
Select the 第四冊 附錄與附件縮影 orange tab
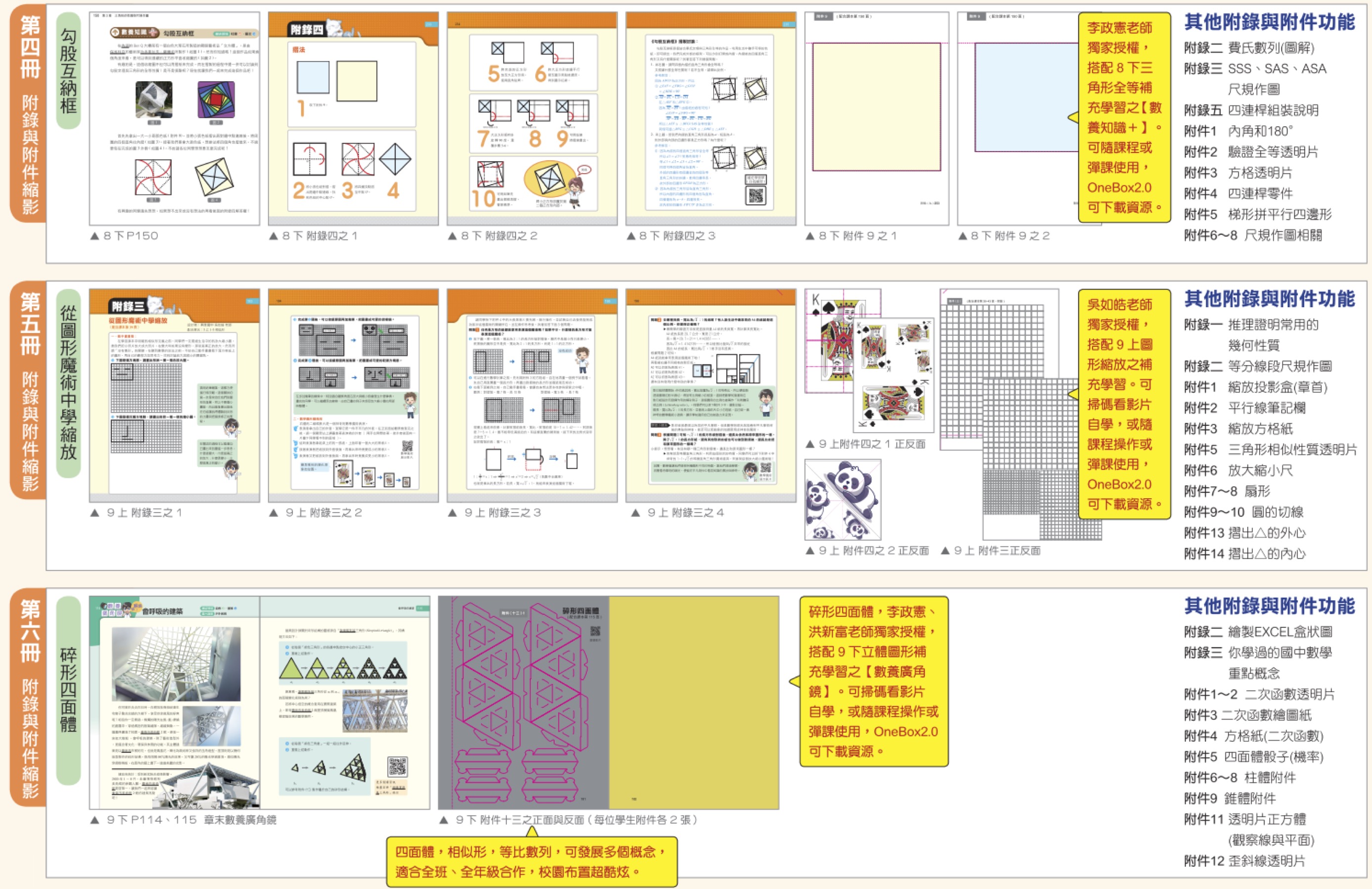[x=29, y=112]
